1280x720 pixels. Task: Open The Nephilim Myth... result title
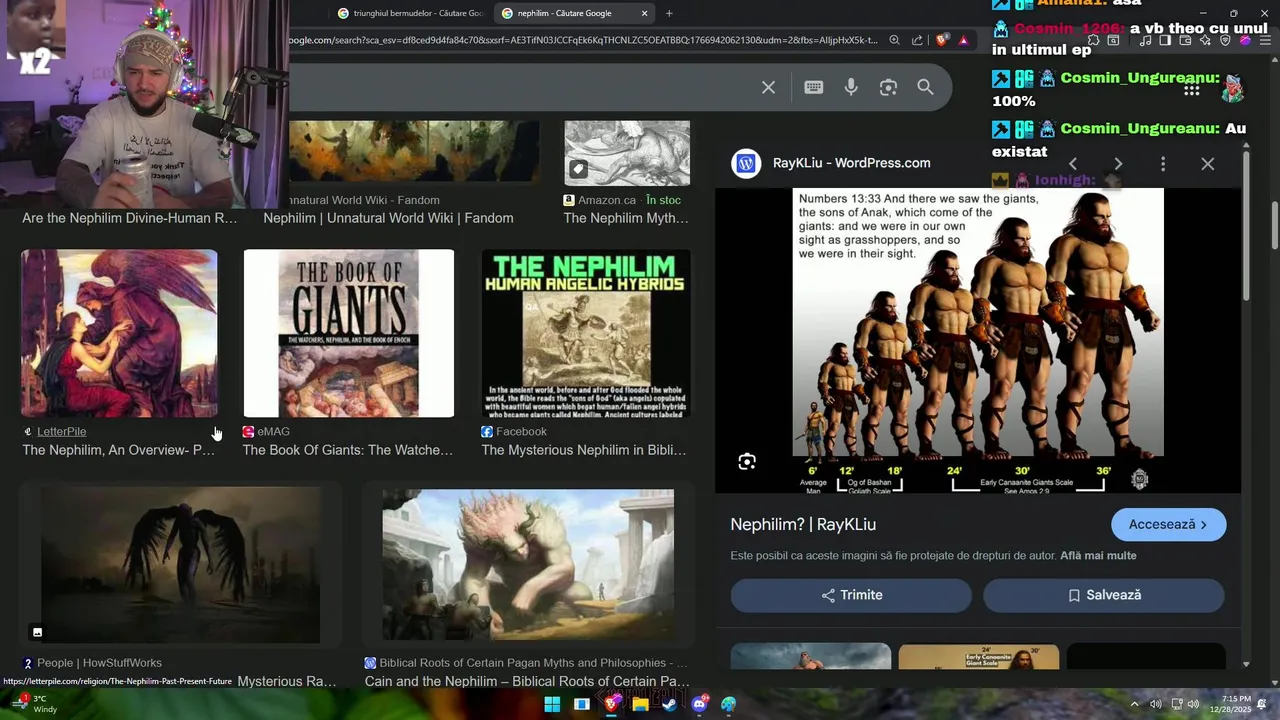[x=626, y=219]
